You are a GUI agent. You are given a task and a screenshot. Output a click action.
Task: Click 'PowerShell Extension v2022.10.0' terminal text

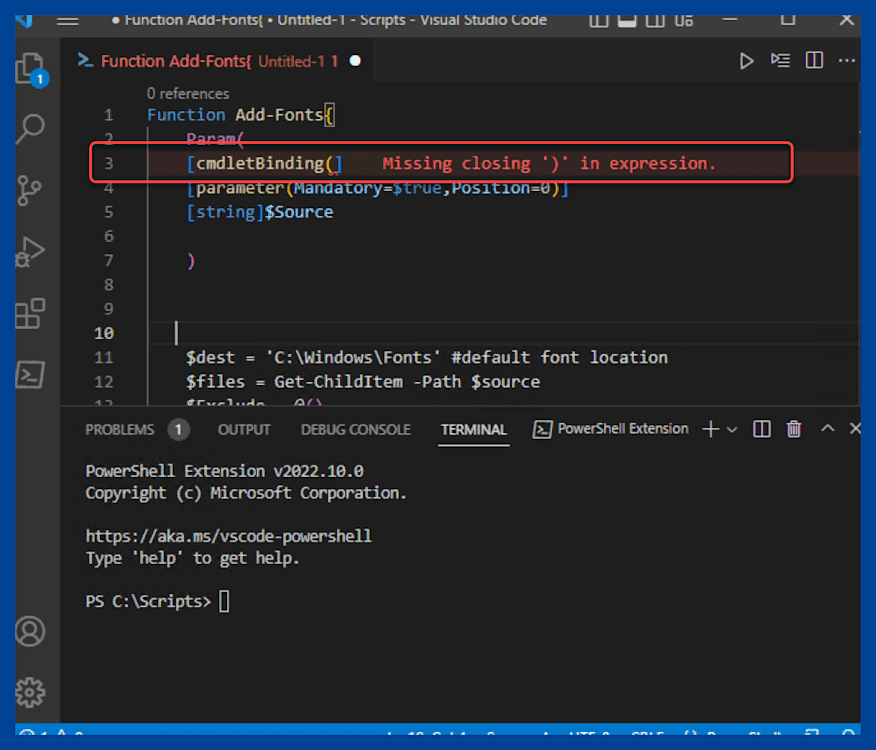224,471
